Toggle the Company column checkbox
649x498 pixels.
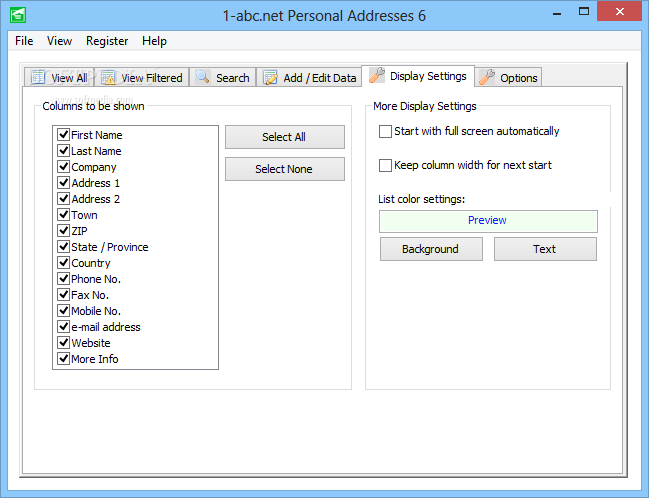point(63,166)
